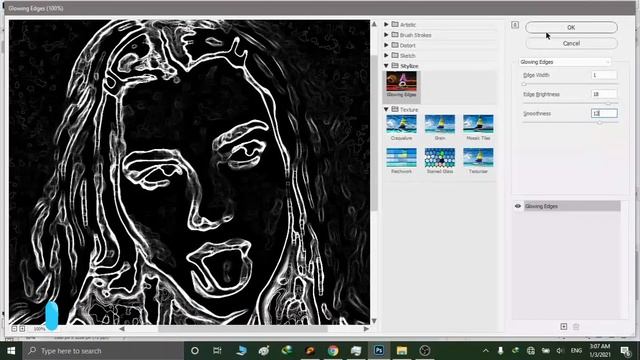
Task: Collapse the Stylize filter folder triangle
Action: pyautogui.click(x=386, y=66)
